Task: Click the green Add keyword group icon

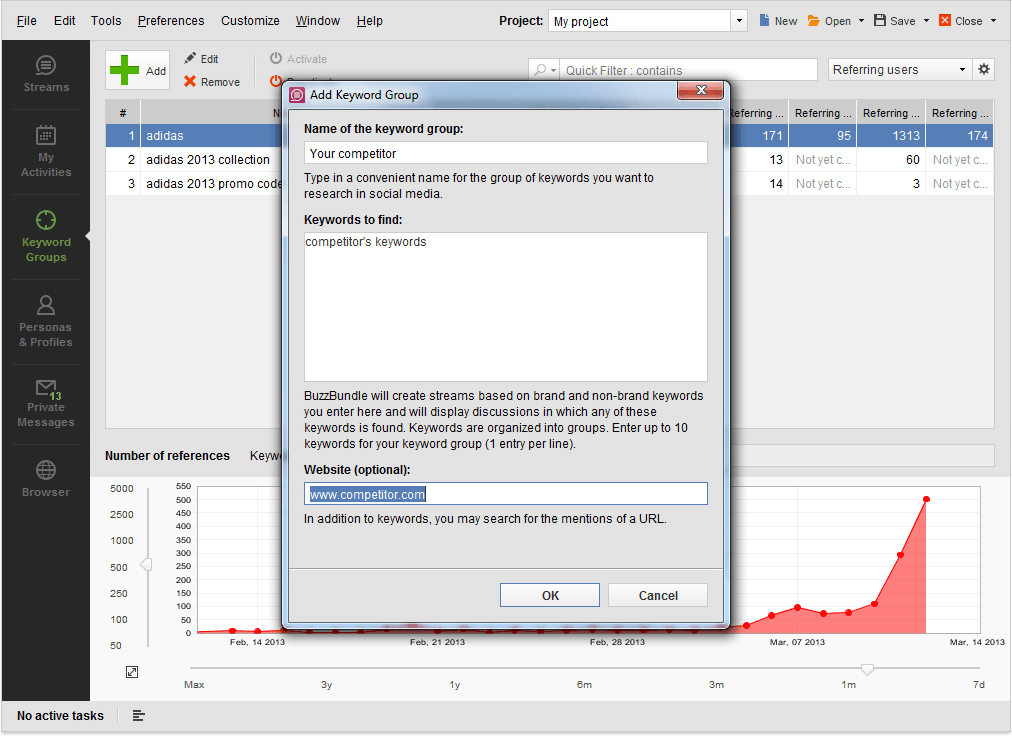Action: (126, 70)
